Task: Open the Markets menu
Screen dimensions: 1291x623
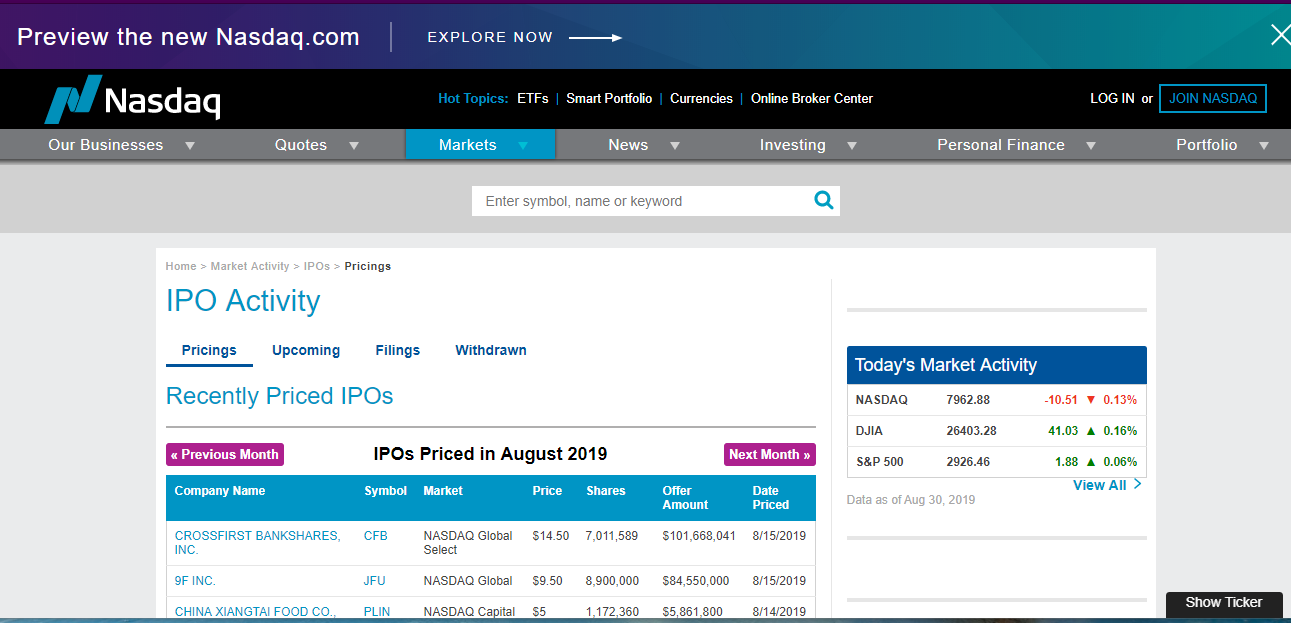Action: click(x=467, y=145)
